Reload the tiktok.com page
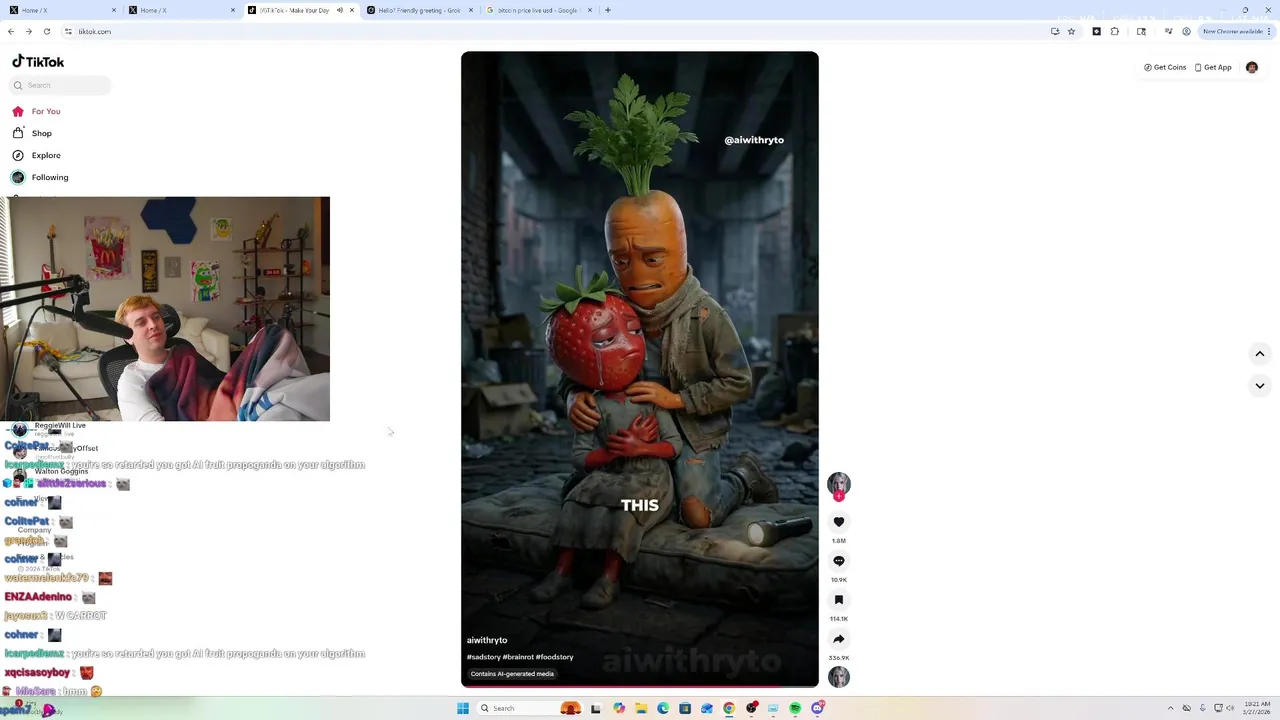Viewport: 1280px width, 720px height. click(47, 31)
